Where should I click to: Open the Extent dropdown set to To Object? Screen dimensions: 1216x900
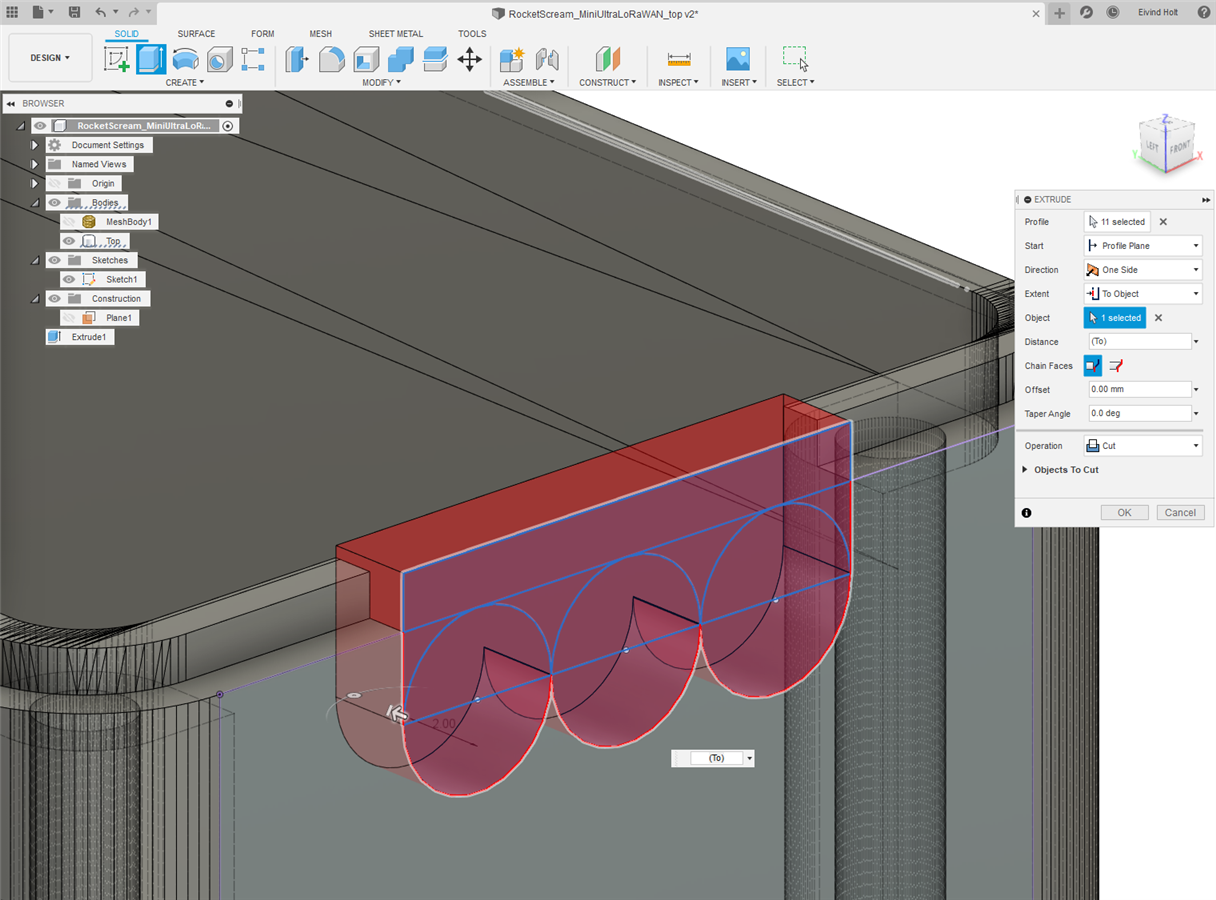(x=1144, y=294)
